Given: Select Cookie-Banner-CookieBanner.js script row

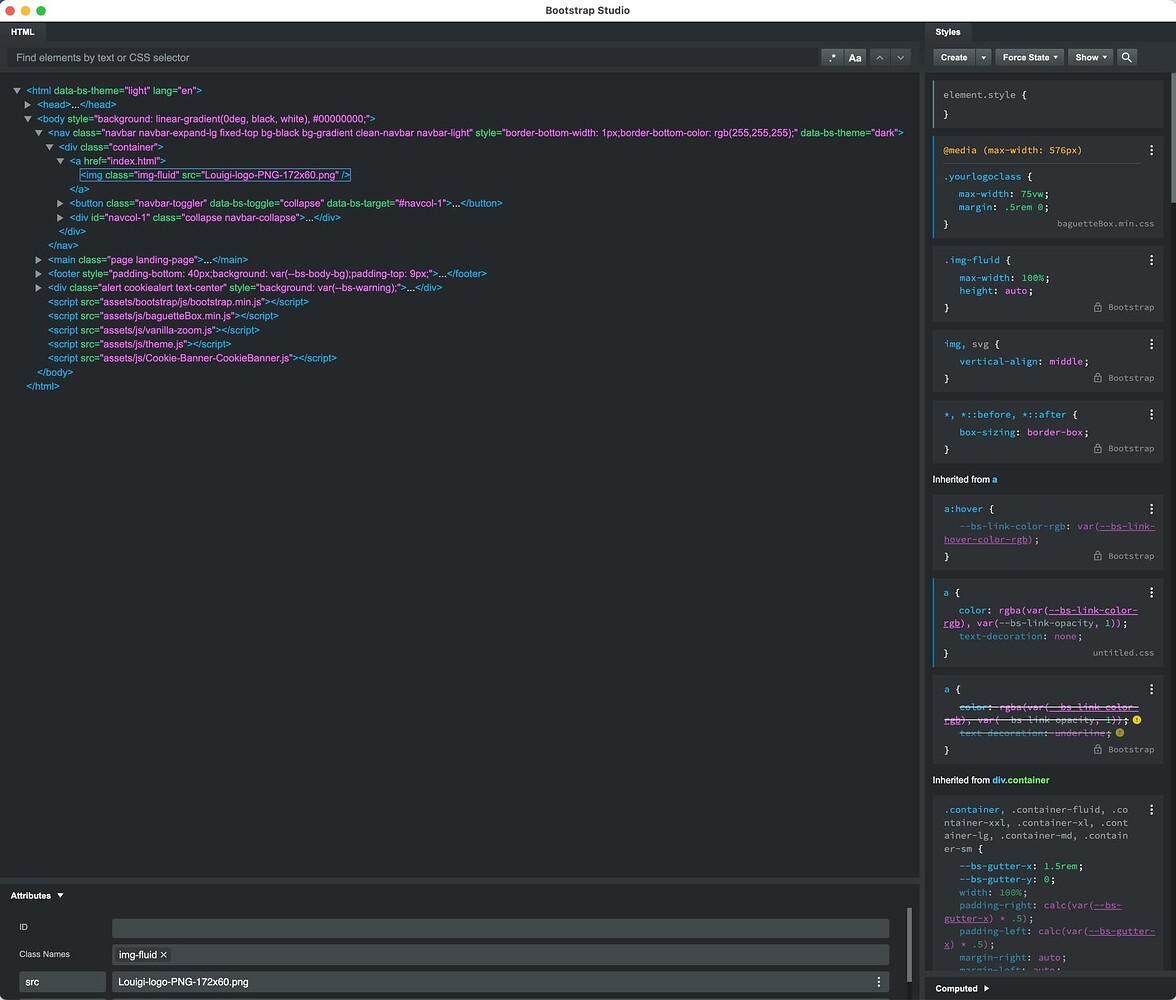Looking at the screenshot, I should pyautogui.click(x=192, y=359).
